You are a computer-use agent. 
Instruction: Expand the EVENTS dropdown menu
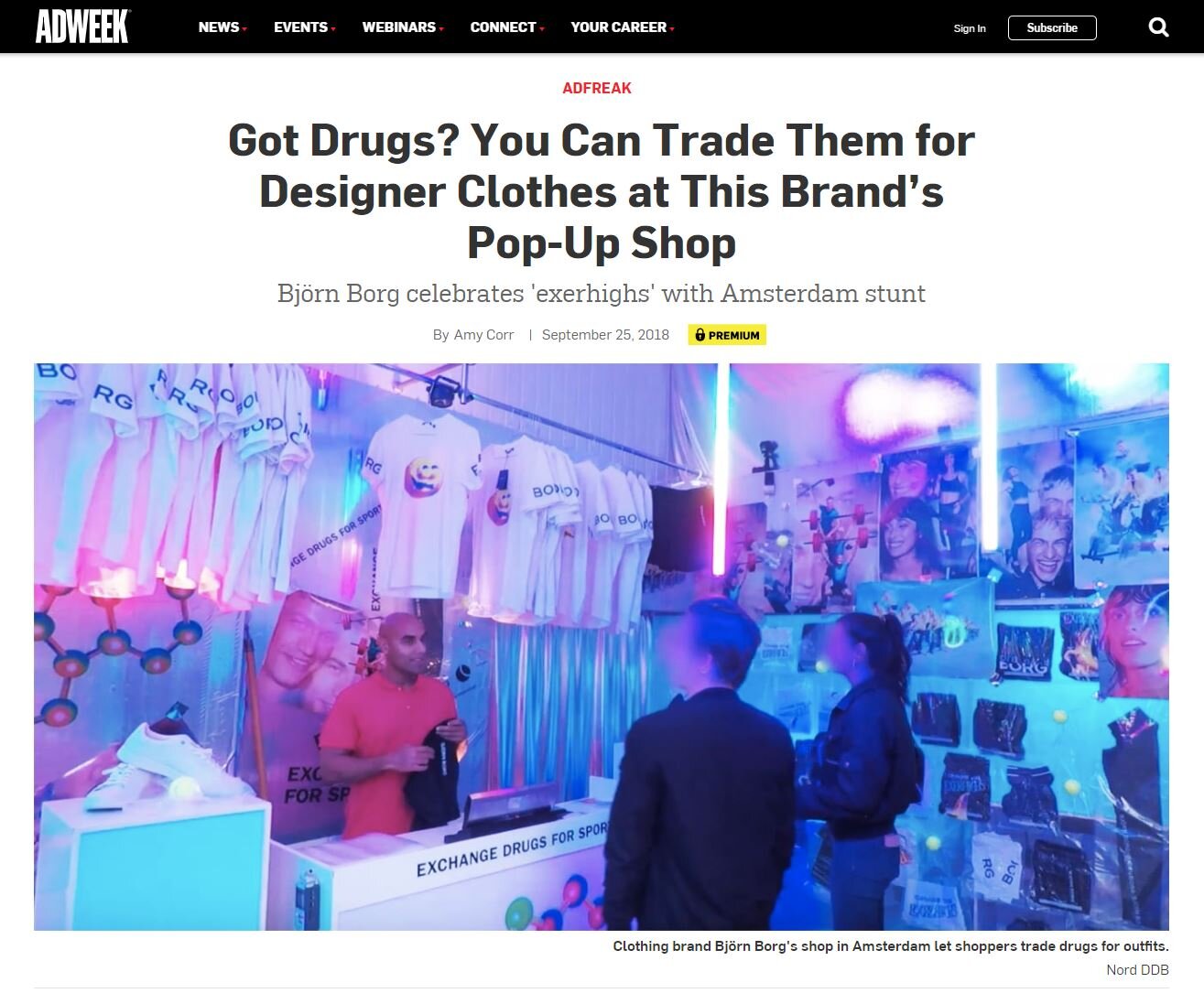(305, 27)
